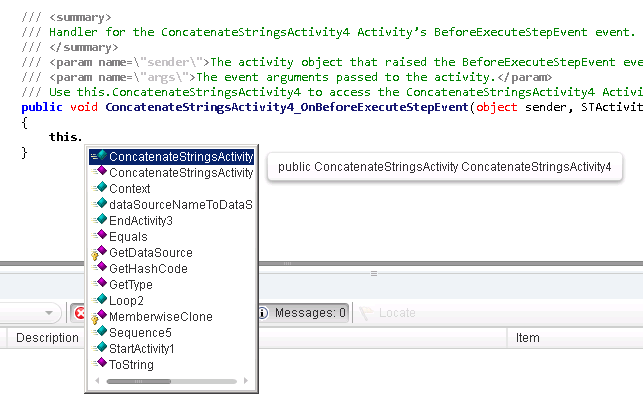Viewport: 643px width, 413px height.
Task: Click the Sequence5 field icon
Action: point(99,332)
